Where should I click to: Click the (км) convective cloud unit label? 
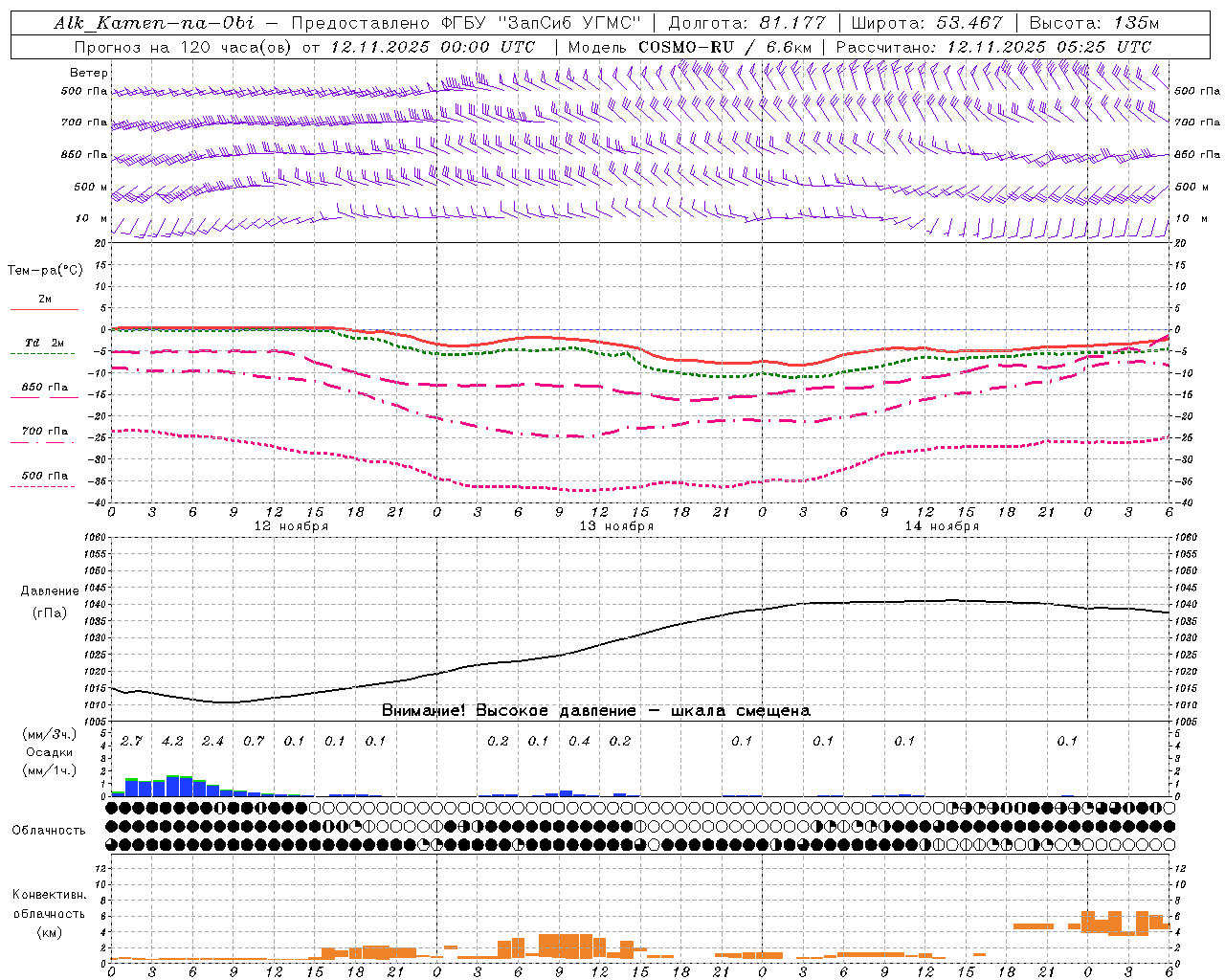49,932
